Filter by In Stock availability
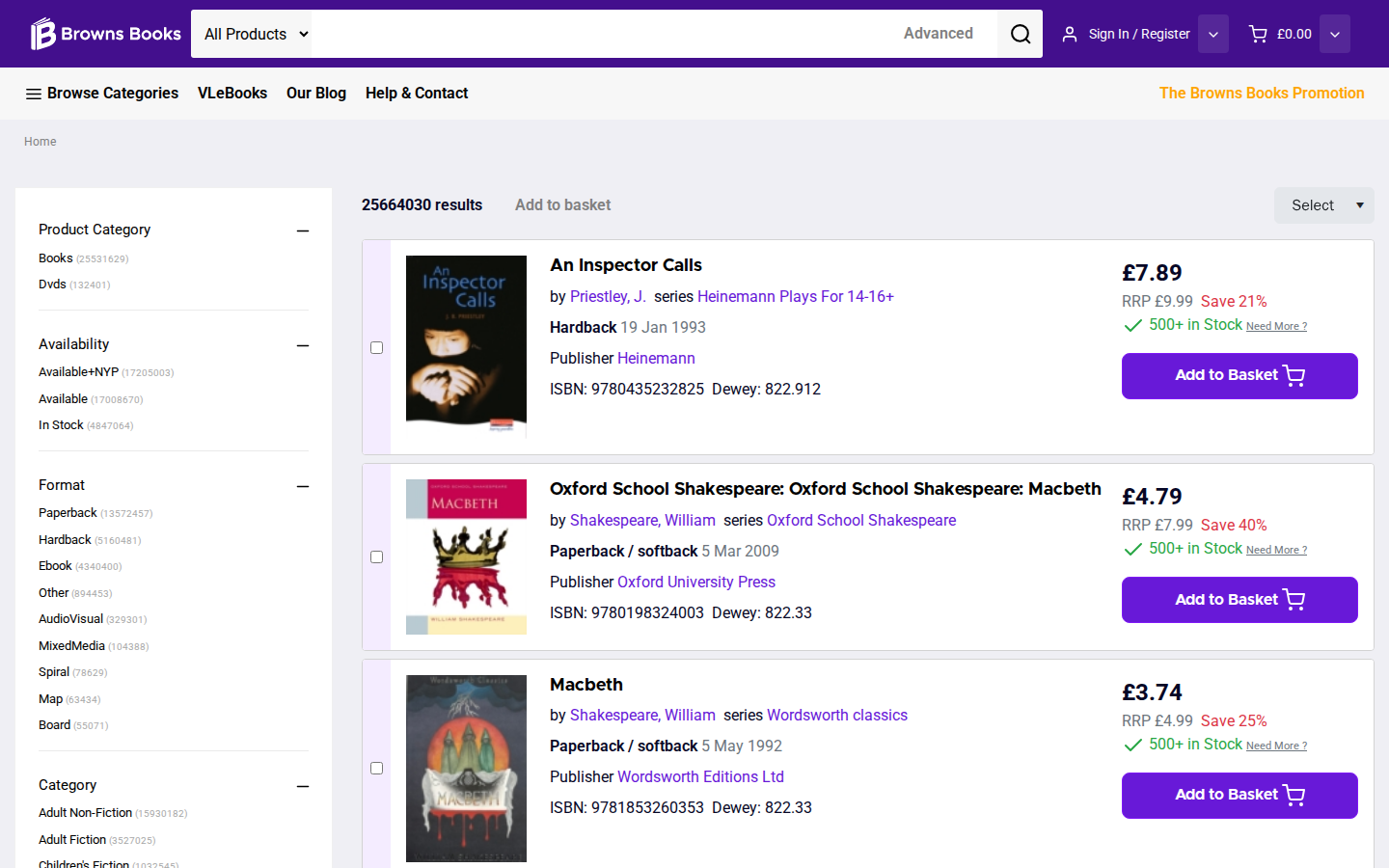Viewport: 1389px width, 868px height. click(x=61, y=425)
